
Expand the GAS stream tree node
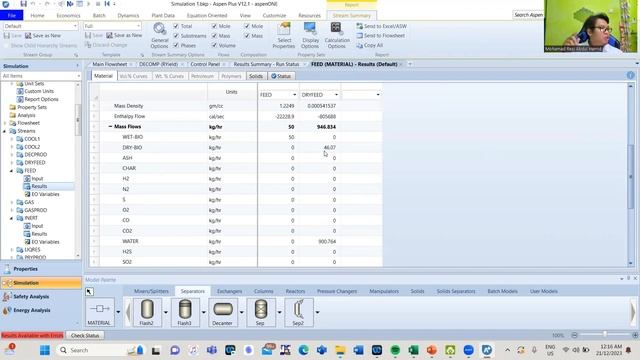click(x=12, y=202)
